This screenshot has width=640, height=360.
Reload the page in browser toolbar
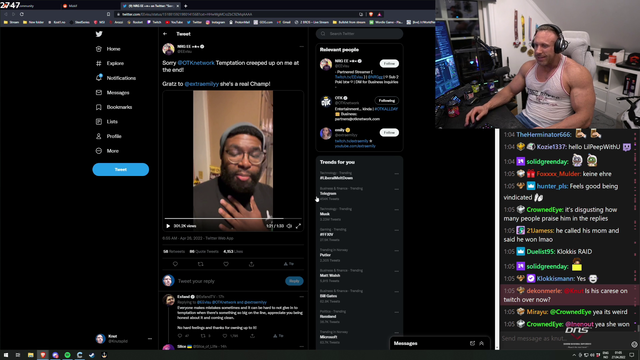22,14
